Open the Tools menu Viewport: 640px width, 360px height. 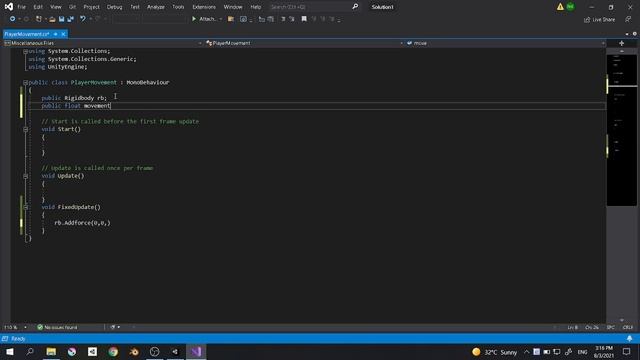[178, 7]
